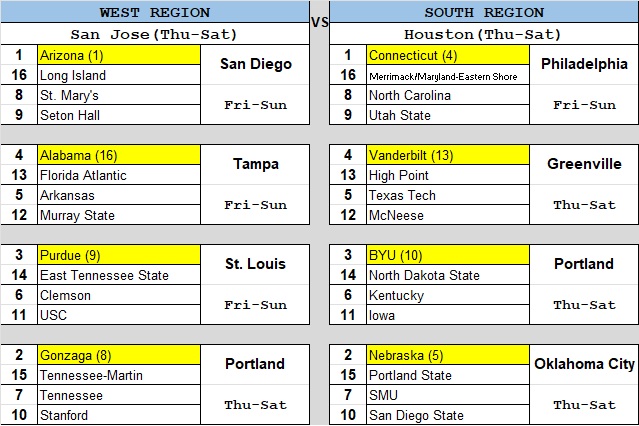This screenshot has height=426, width=639.
Task: Click the yellow Connecticut (4) cell
Action: pos(448,55)
